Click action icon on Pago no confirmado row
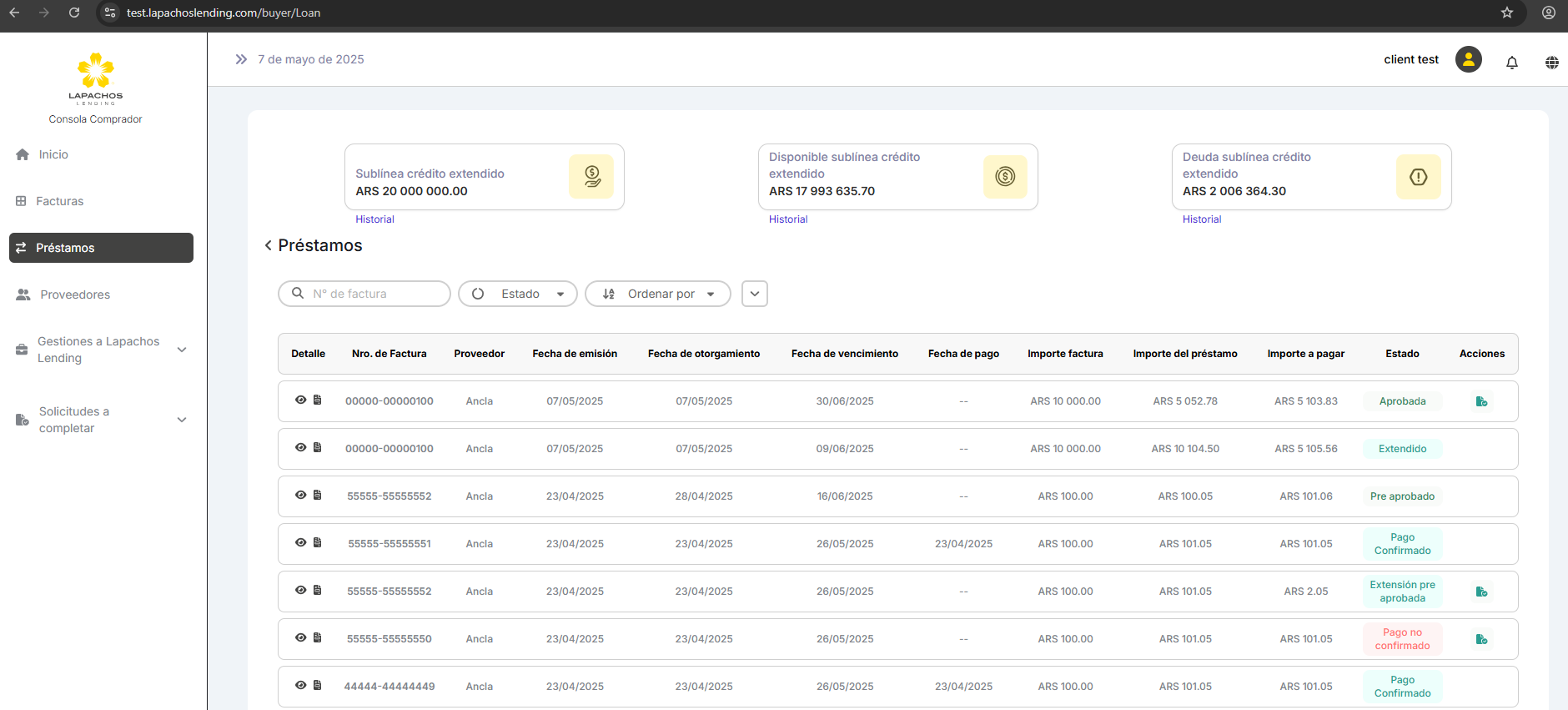Image resolution: width=1568 pixels, height=710 pixels. click(1481, 639)
